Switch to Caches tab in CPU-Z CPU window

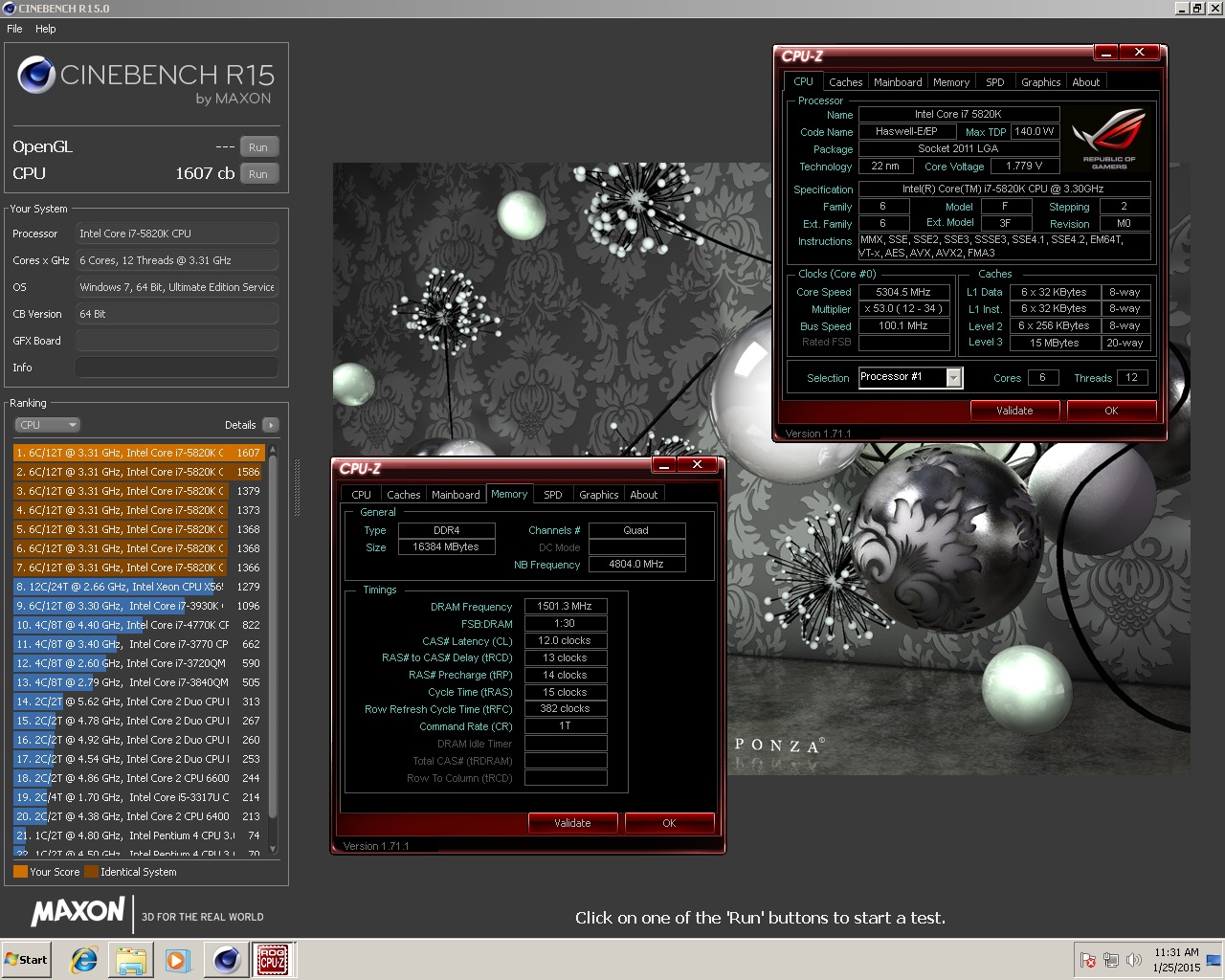[x=845, y=82]
